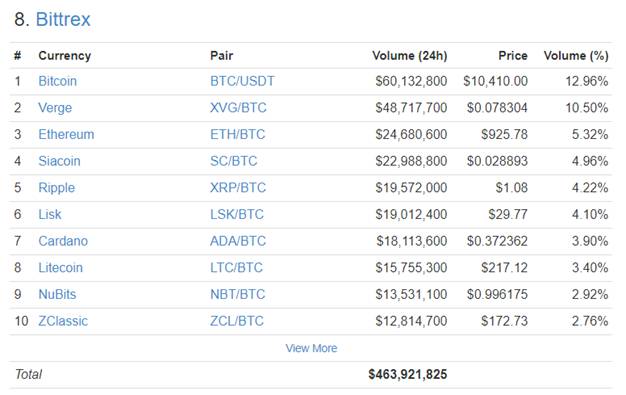The width and height of the screenshot is (626, 395).
Task: Open the Bittrex exchange heading link
Action: (63, 19)
